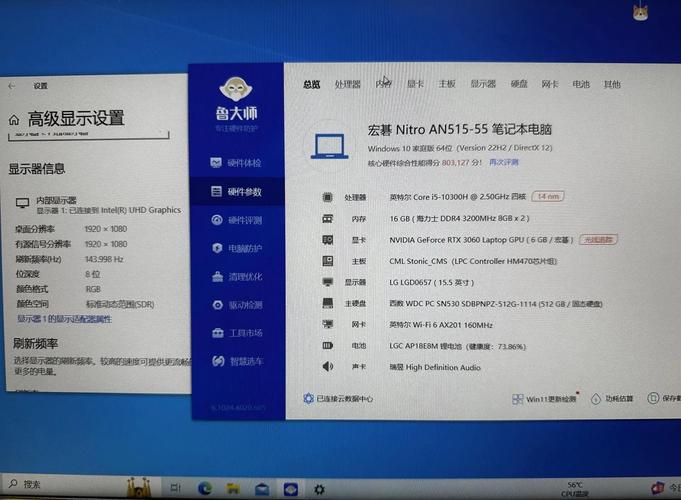Switch to 硬盘 tab
The image size is (681, 500).
point(519,84)
